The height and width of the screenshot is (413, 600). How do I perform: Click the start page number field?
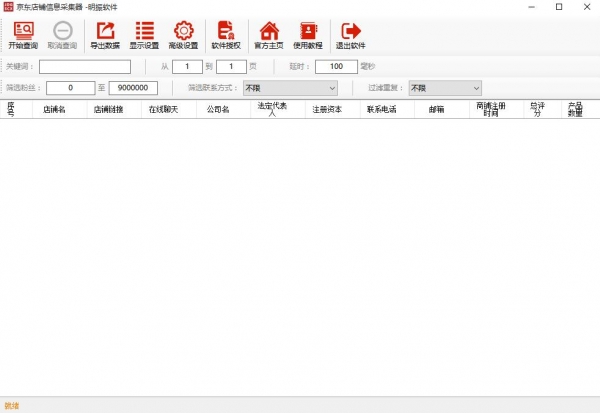tap(187, 67)
